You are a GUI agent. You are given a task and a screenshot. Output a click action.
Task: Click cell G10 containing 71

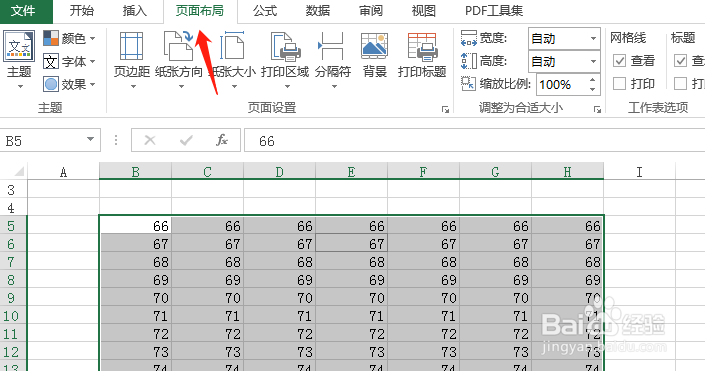(x=495, y=316)
